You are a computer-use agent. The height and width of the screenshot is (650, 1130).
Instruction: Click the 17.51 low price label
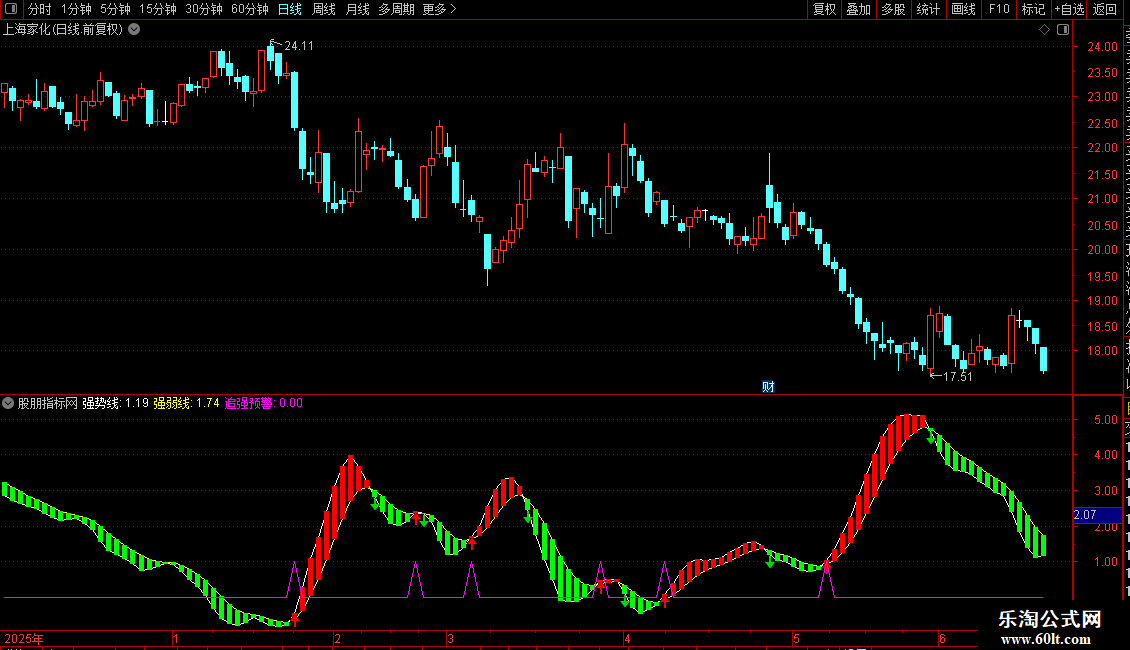pyautogui.click(x=958, y=376)
